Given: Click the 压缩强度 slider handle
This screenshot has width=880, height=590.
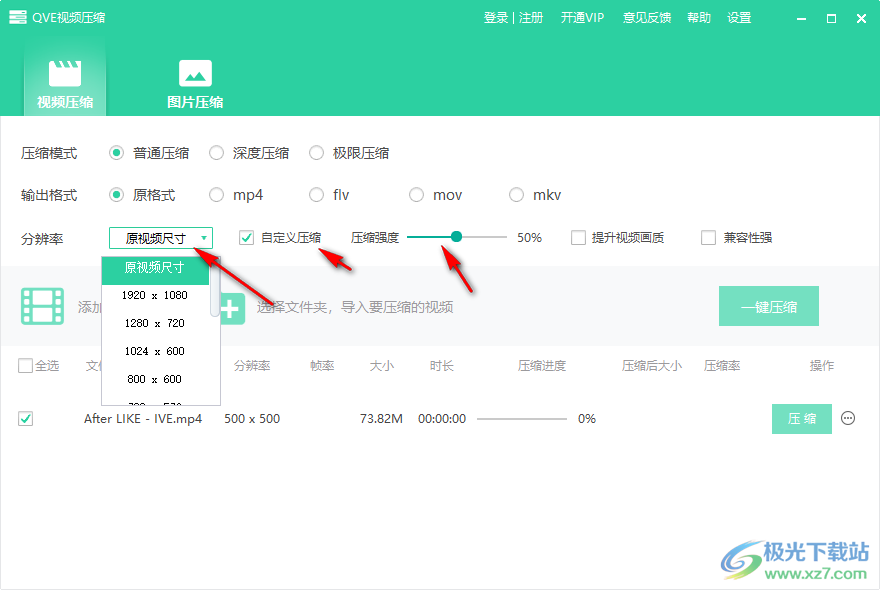Looking at the screenshot, I should (x=456, y=237).
